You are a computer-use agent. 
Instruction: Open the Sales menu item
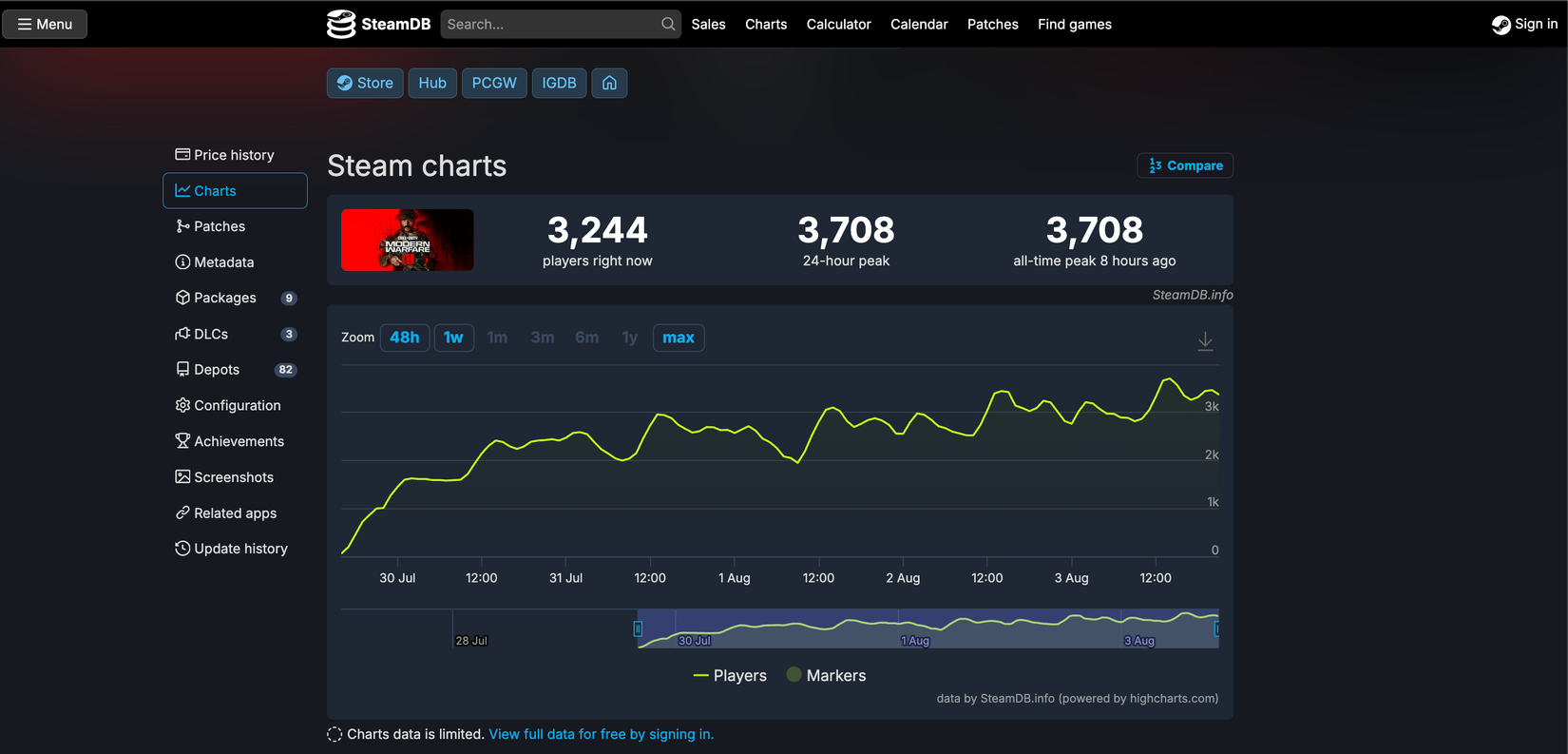pyautogui.click(x=708, y=24)
